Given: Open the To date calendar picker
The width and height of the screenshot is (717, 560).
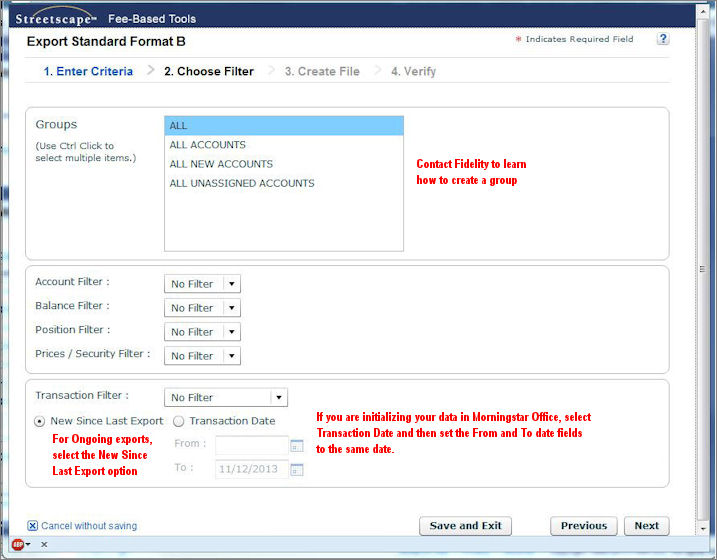Looking at the screenshot, I should point(296,469).
